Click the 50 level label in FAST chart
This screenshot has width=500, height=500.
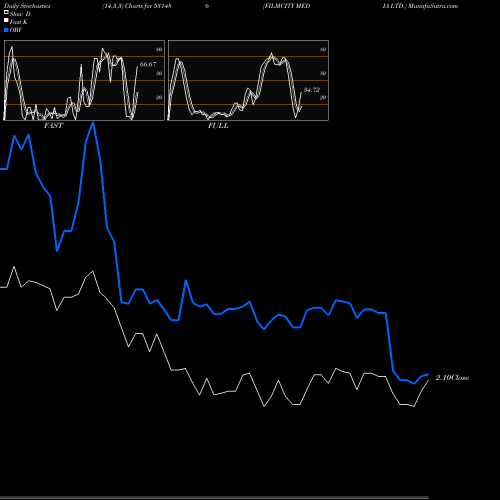(x=159, y=73)
